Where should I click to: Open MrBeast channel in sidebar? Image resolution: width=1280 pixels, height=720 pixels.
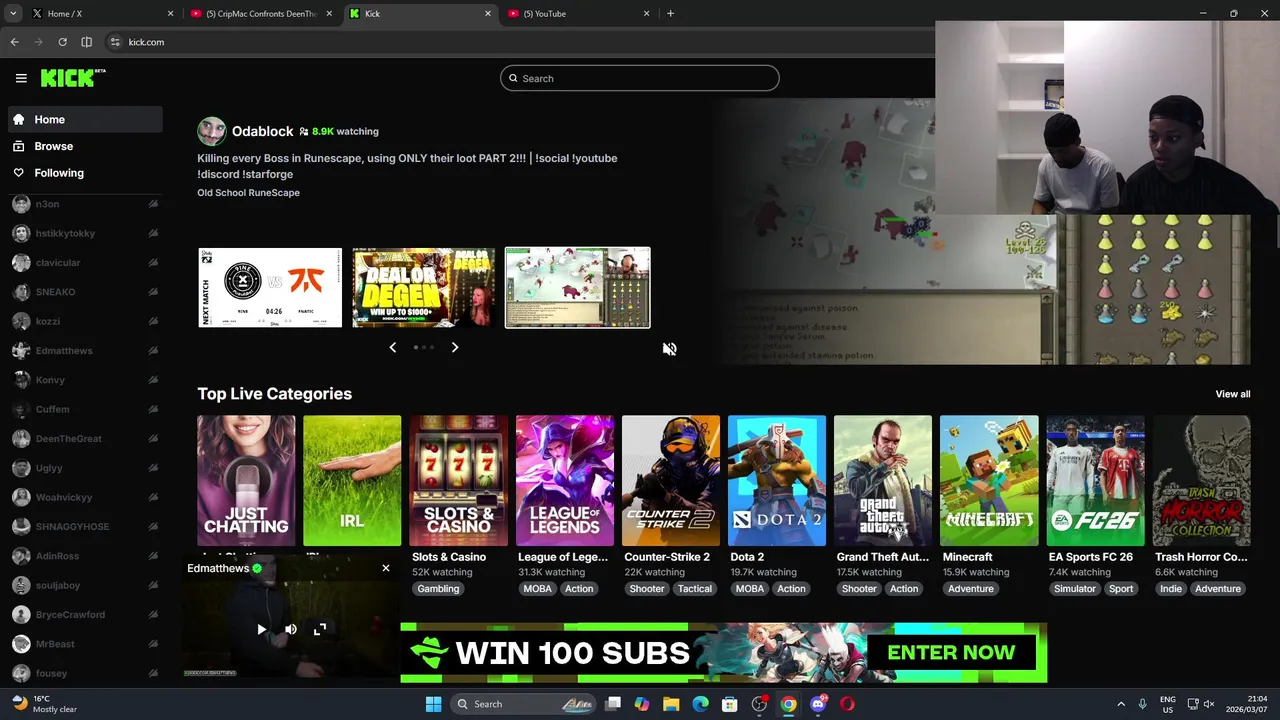85,644
